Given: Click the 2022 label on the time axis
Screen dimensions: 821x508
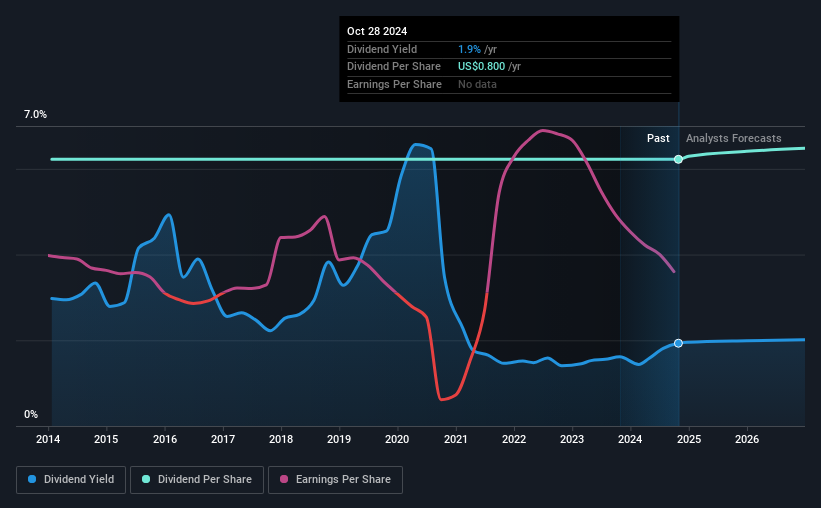Looking at the screenshot, I should [514, 439].
